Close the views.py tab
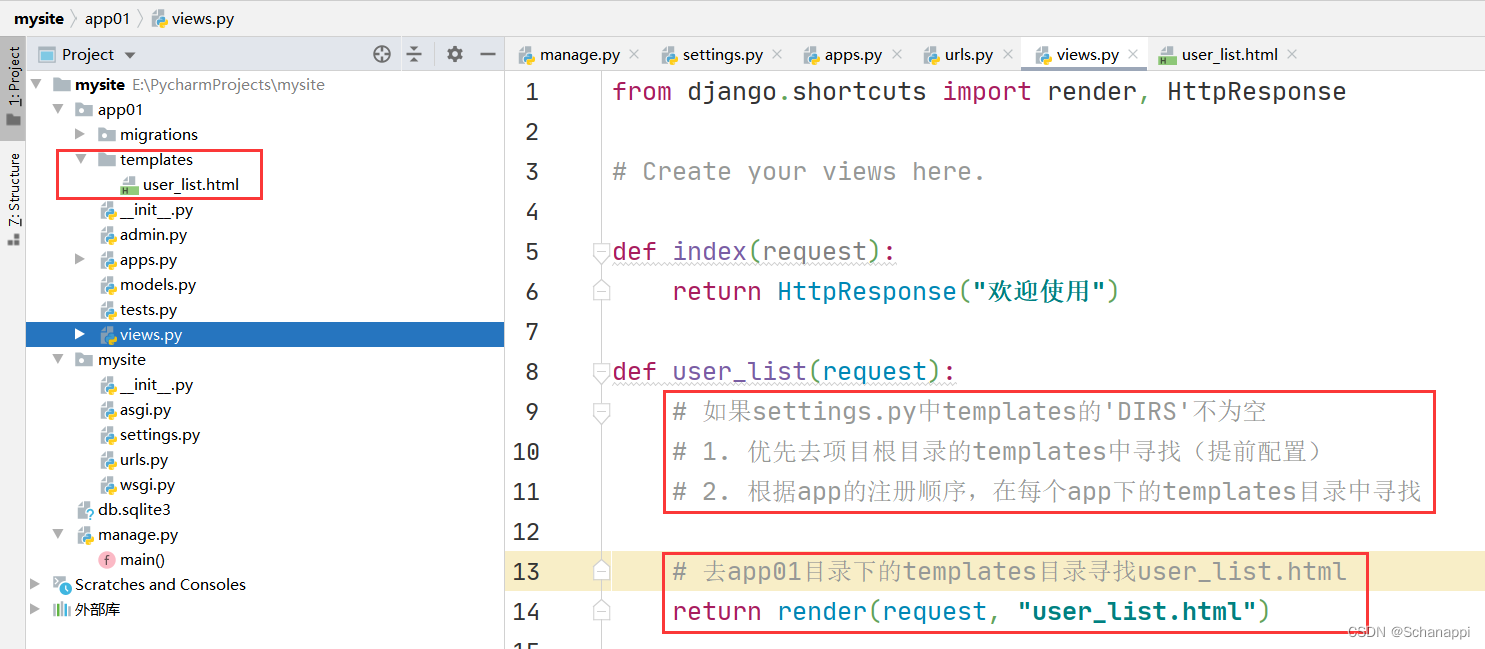 (x=1133, y=55)
